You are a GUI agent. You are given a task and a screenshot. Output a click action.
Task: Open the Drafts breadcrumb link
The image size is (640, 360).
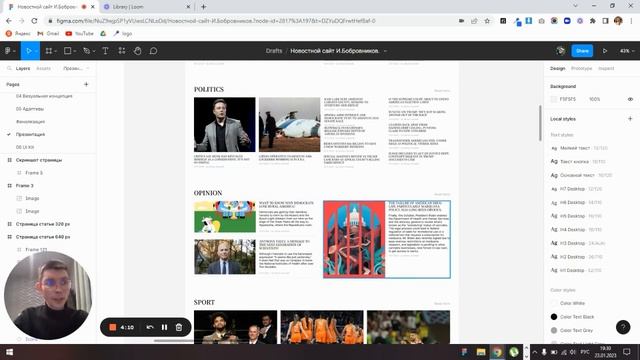coord(274,51)
